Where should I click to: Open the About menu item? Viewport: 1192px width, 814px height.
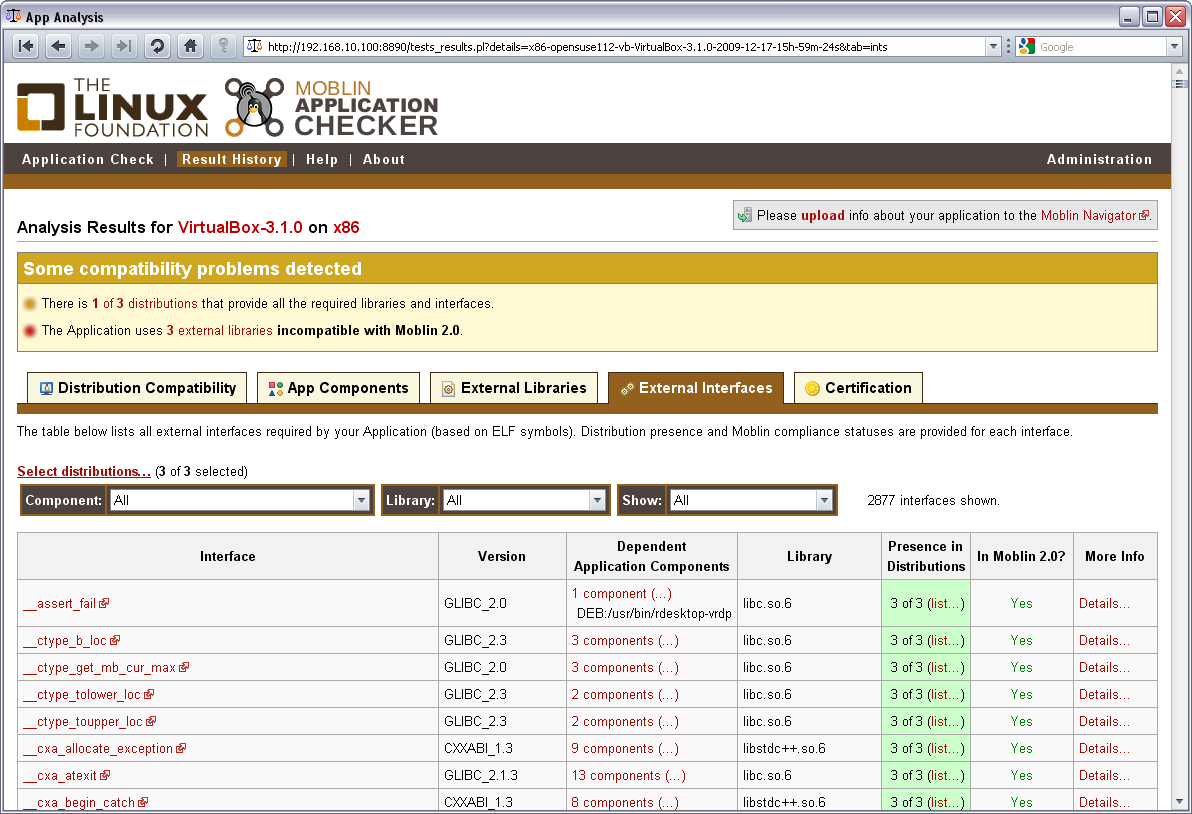pyautogui.click(x=384, y=160)
